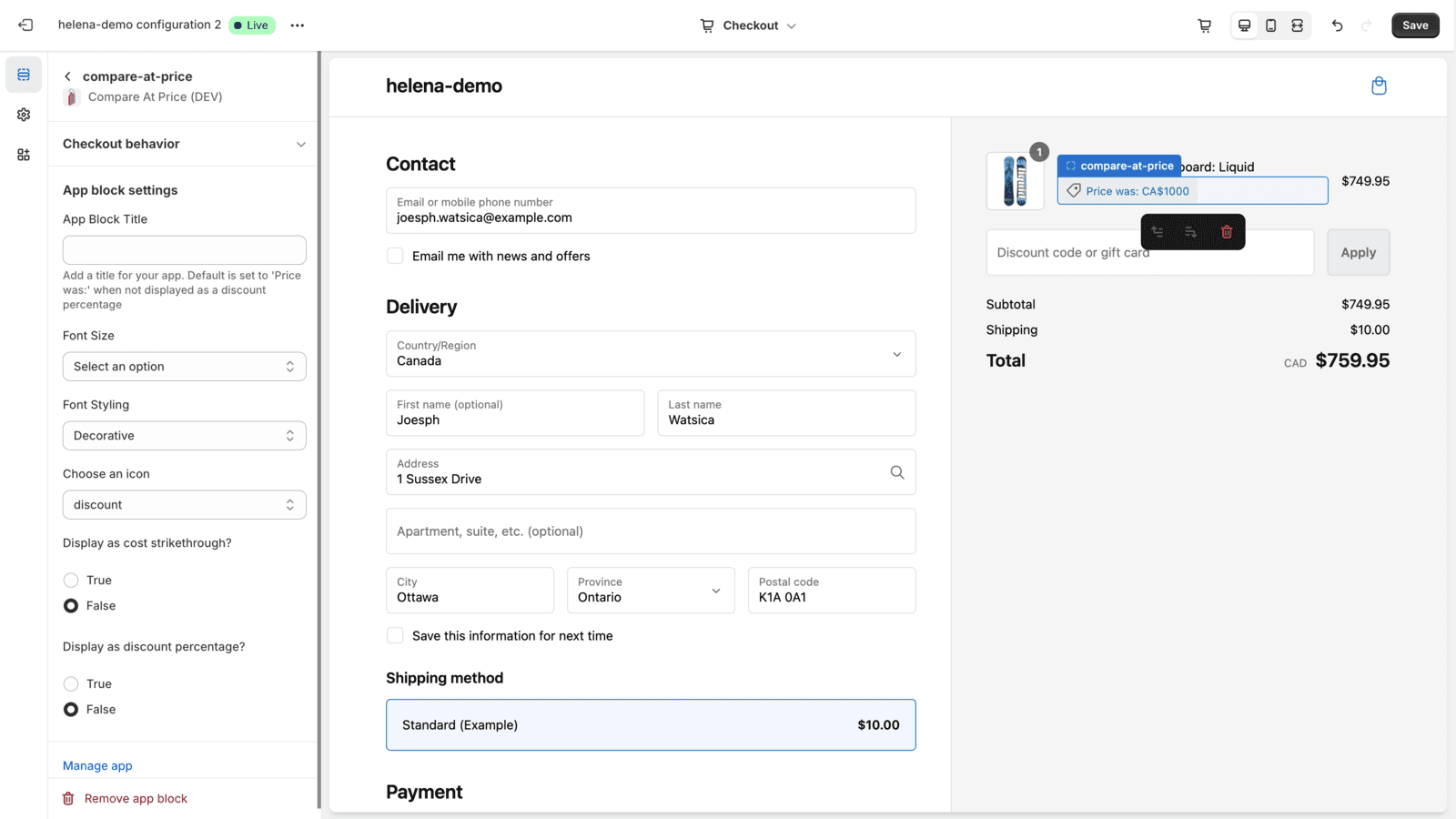The height and width of the screenshot is (819, 1456).
Task: Switch to mobile preview mode
Action: (1270, 25)
